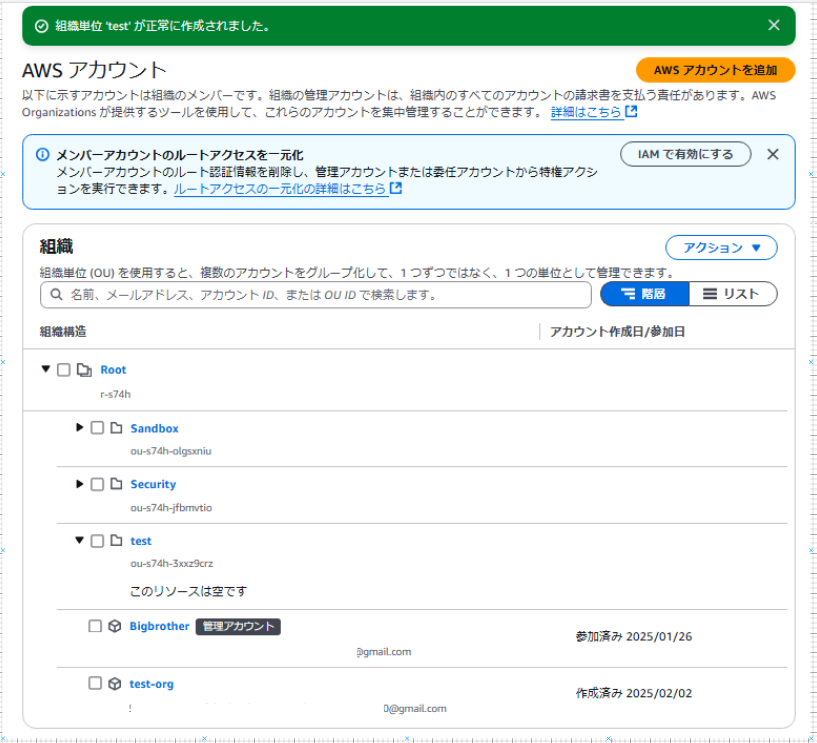Select the checkbox next to Security OU
817x743 pixels.
[x=97, y=484]
